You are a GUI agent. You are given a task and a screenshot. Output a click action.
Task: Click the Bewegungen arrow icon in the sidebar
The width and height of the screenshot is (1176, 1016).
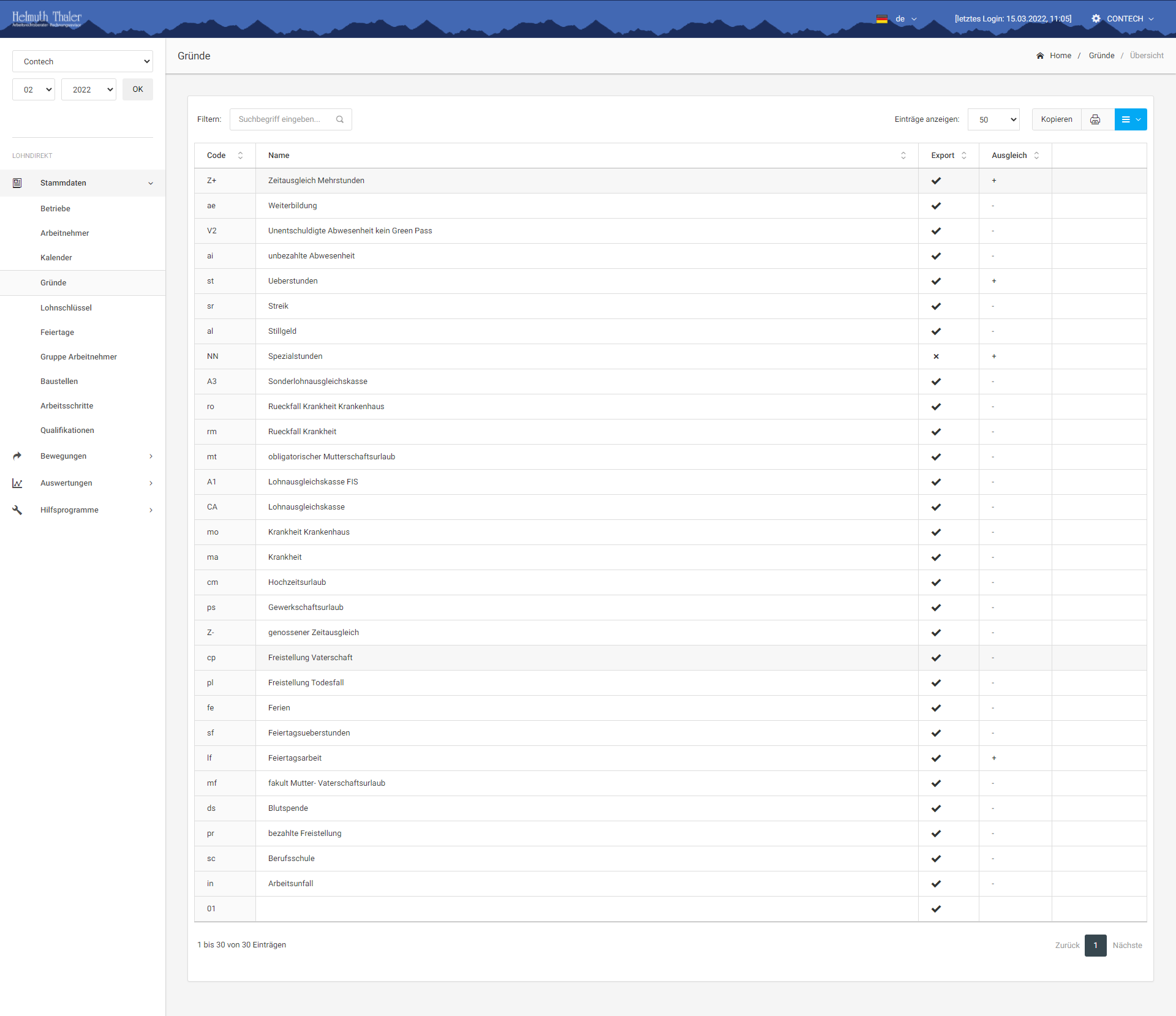click(x=17, y=456)
